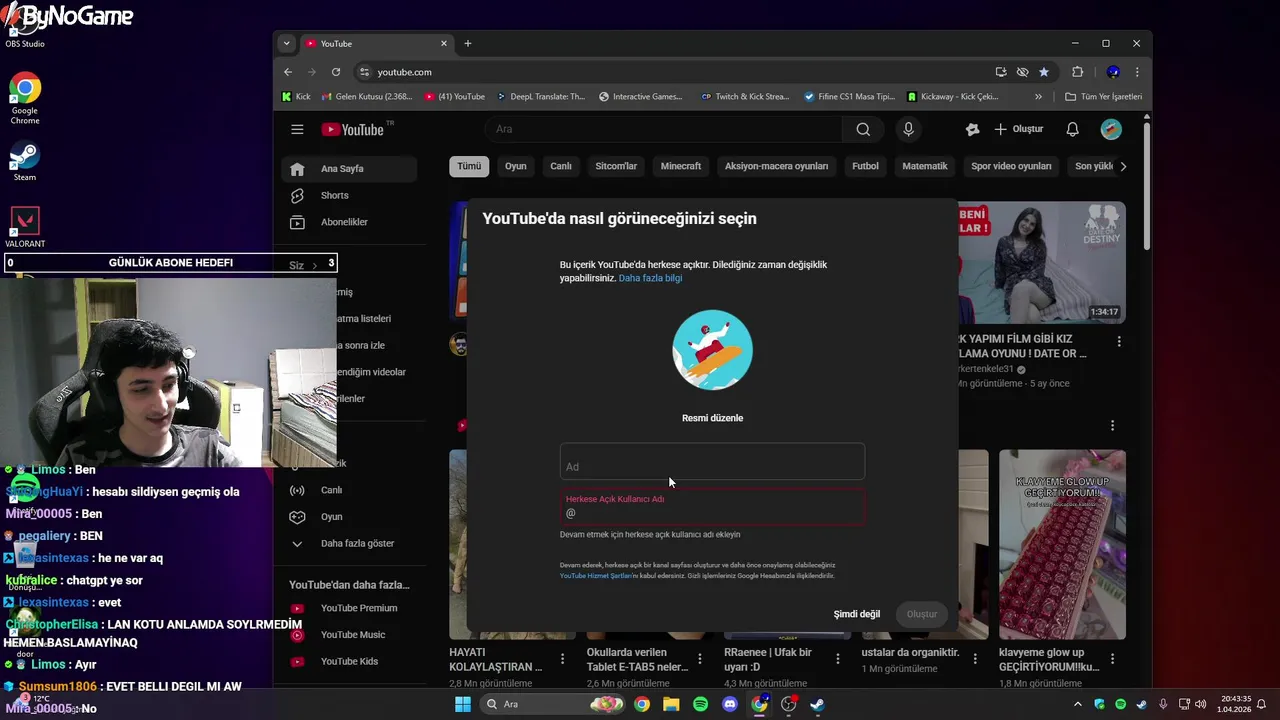Open options for the ustalar da organiktir video
Viewport: 1280px width, 720px height.
(975, 659)
